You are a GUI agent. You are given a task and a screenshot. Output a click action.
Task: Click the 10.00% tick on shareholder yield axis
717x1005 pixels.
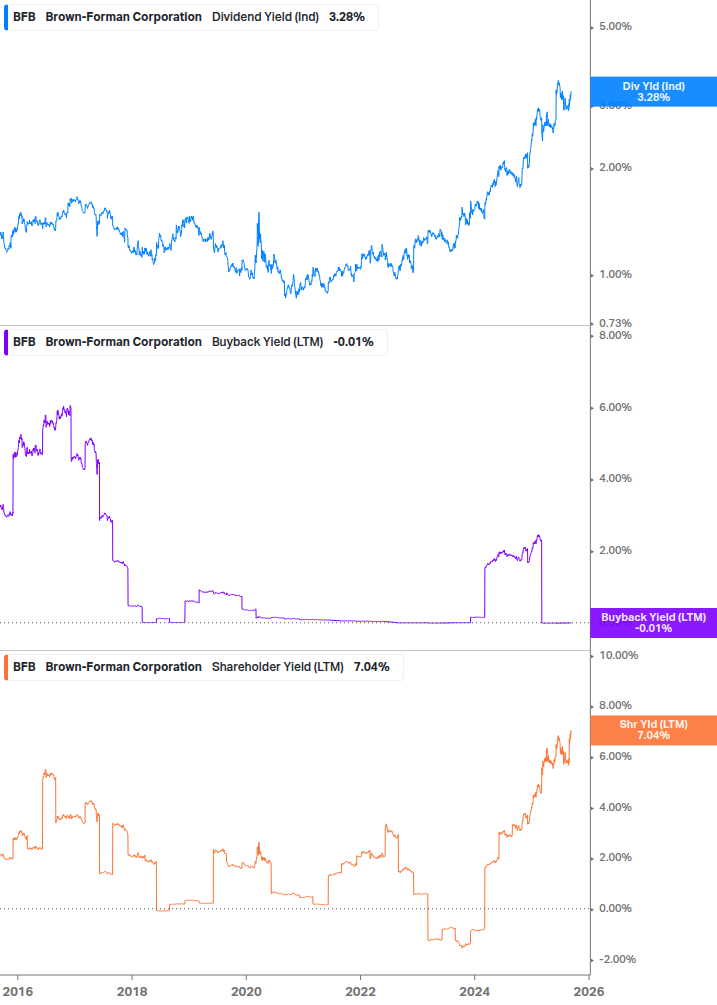coord(618,656)
